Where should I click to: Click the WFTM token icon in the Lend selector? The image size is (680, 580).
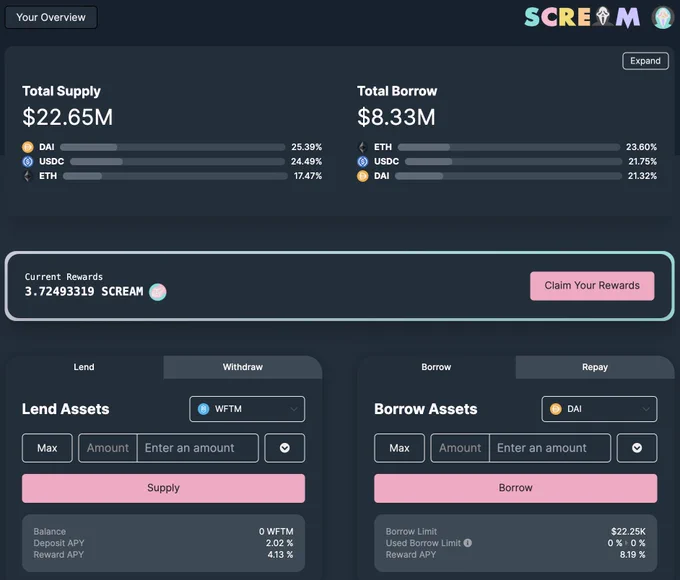(203, 409)
